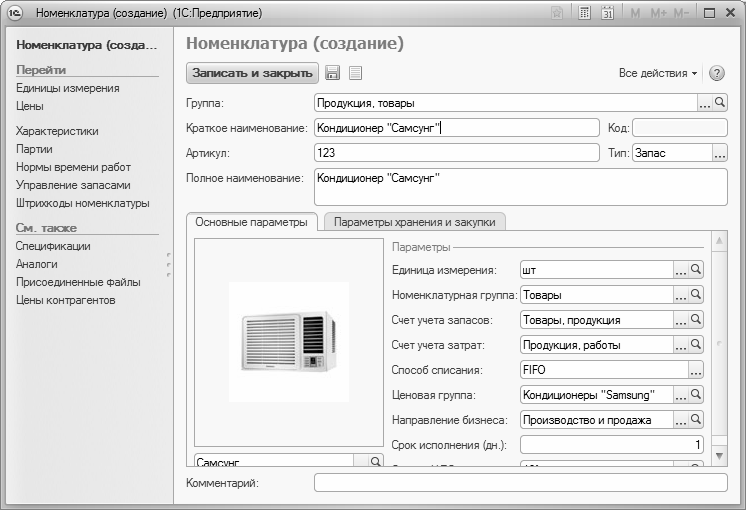Open help with the question mark icon

717,73
